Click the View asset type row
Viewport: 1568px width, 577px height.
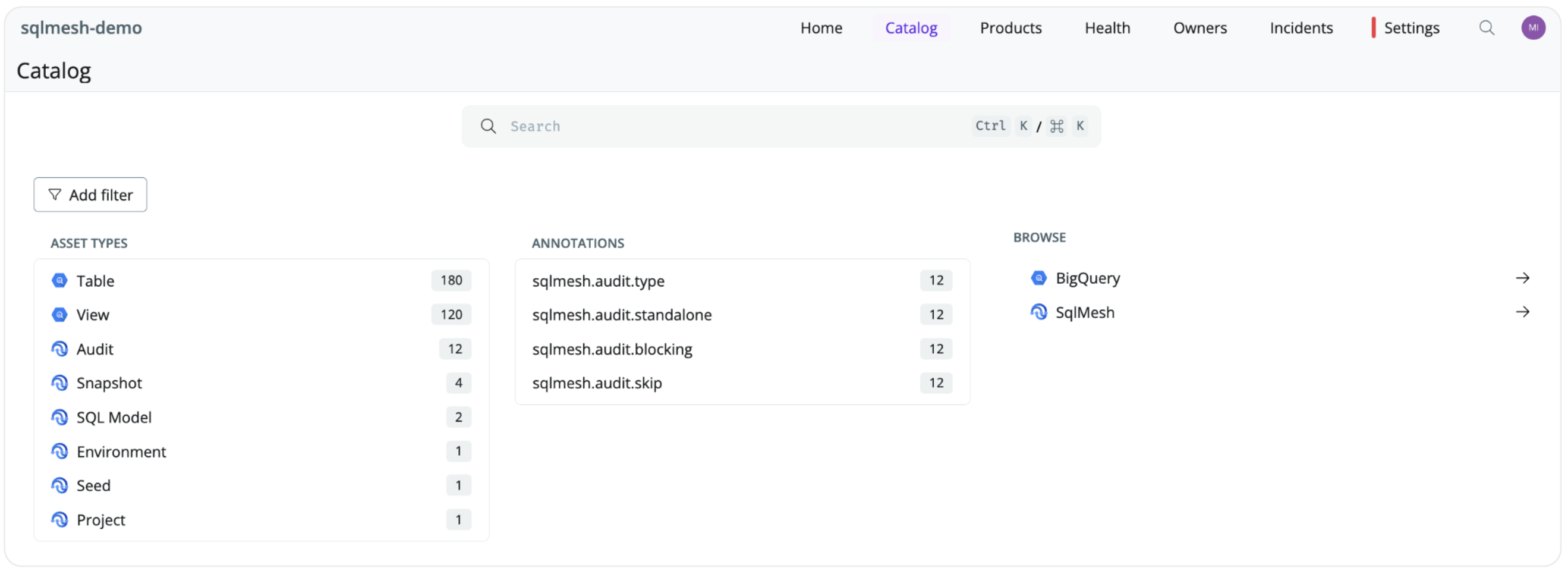[x=93, y=315]
